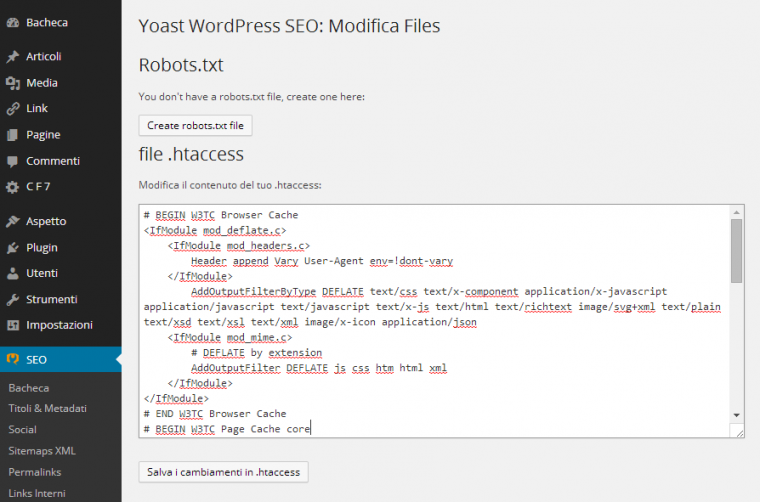Open Titoli & Metadati submenu

[48, 408]
